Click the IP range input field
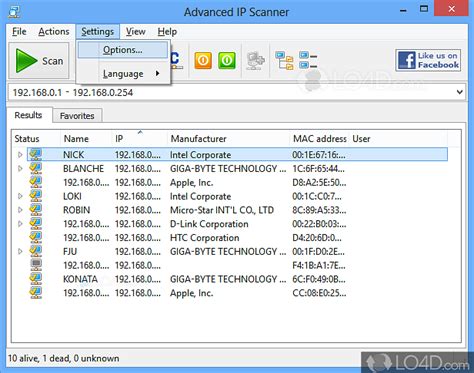The height and width of the screenshot is (373, 474). [x=231, y=92]
